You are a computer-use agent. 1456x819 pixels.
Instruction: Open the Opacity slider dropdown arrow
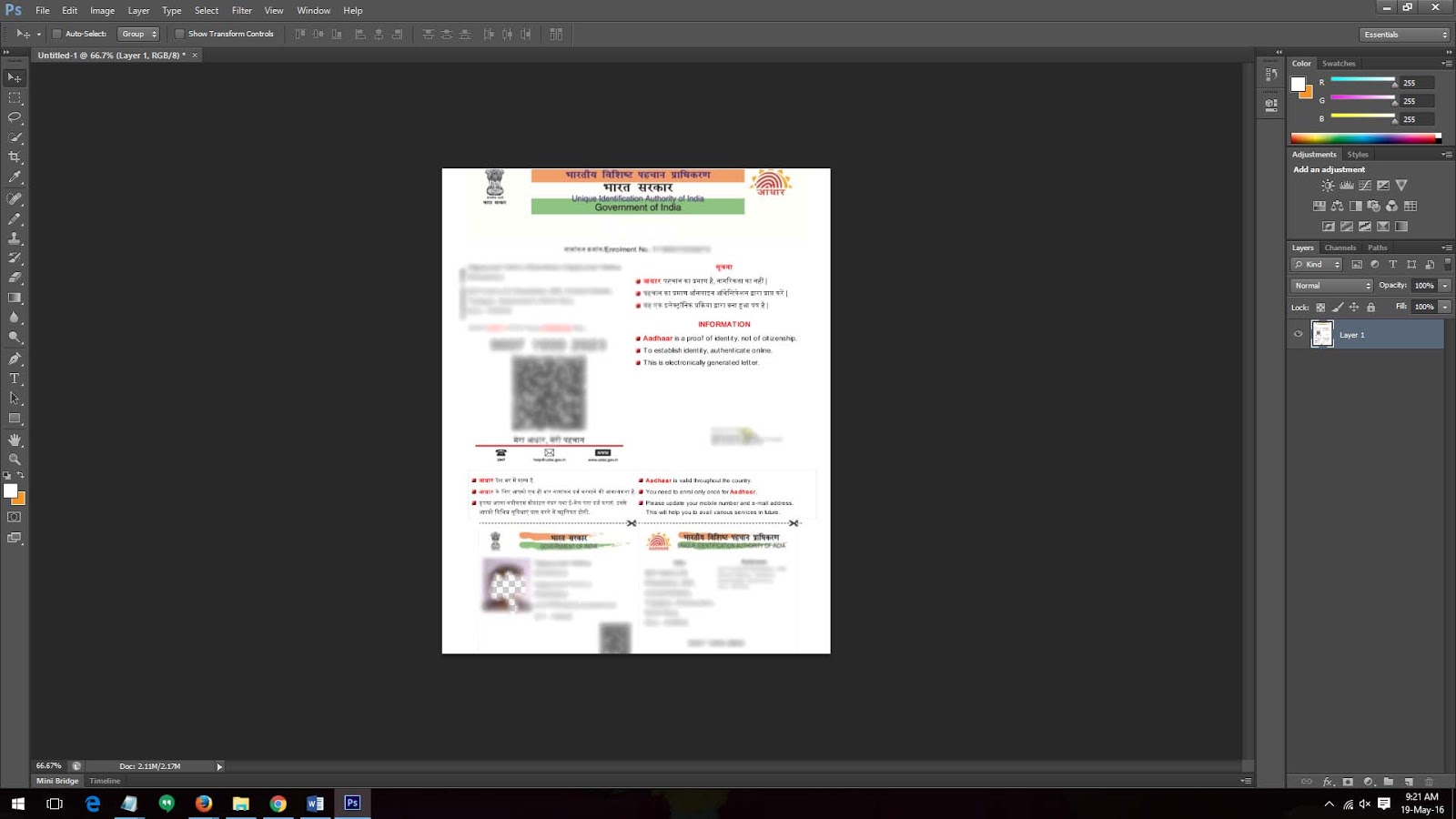(x=1444, y=286)
